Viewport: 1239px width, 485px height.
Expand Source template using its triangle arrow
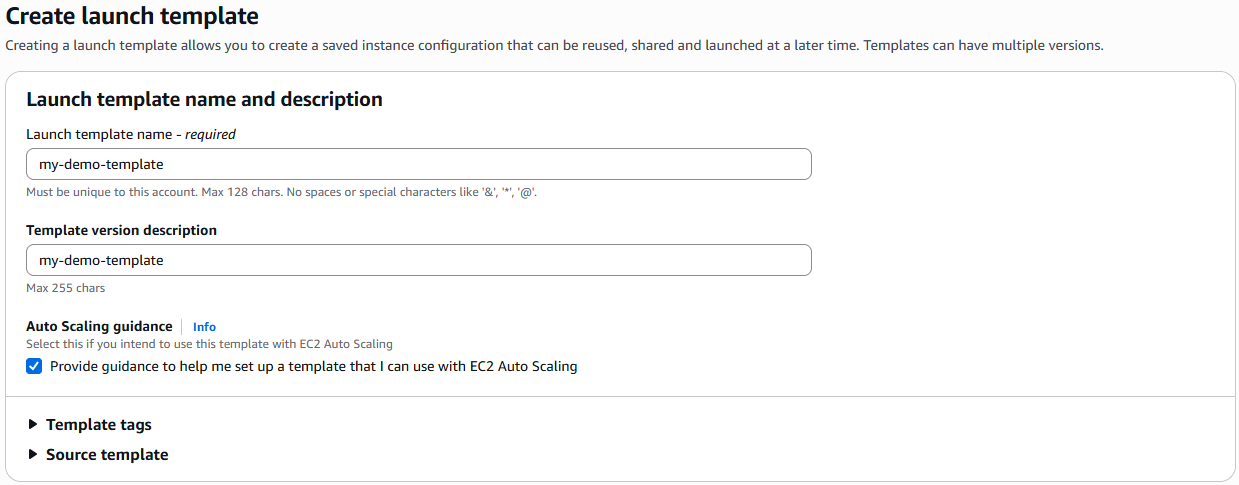[x=34, y=454]
